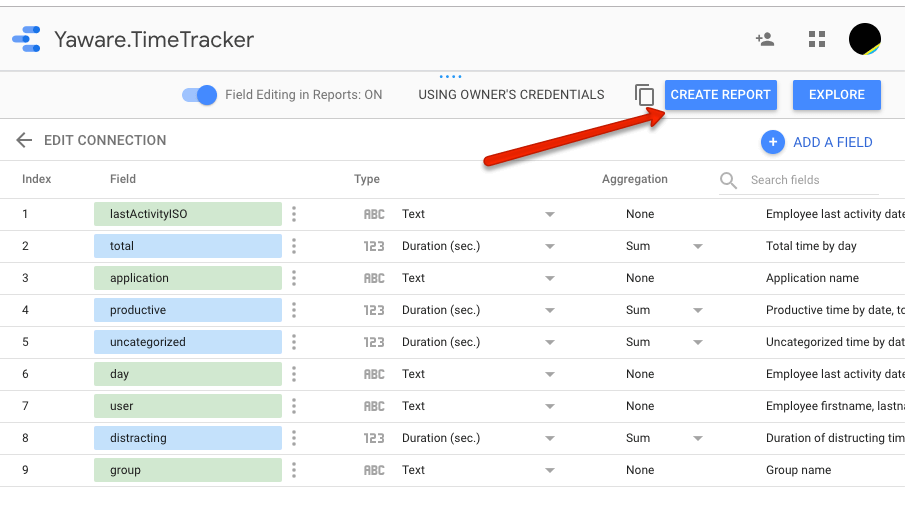Image resolution: width=905 pixels, height=532 pixels.
Task: Click the ADD A FIELD label
Action: [832, 143]
